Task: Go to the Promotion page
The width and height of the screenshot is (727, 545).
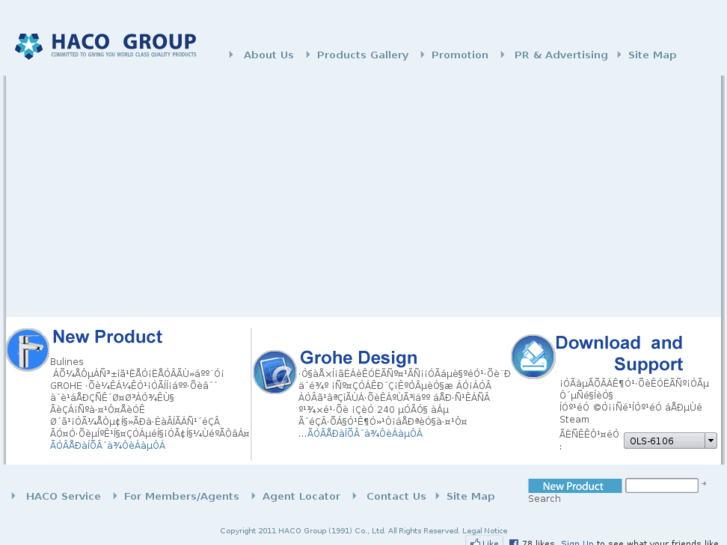Action: pyautogui.click(x=459, y=55)
